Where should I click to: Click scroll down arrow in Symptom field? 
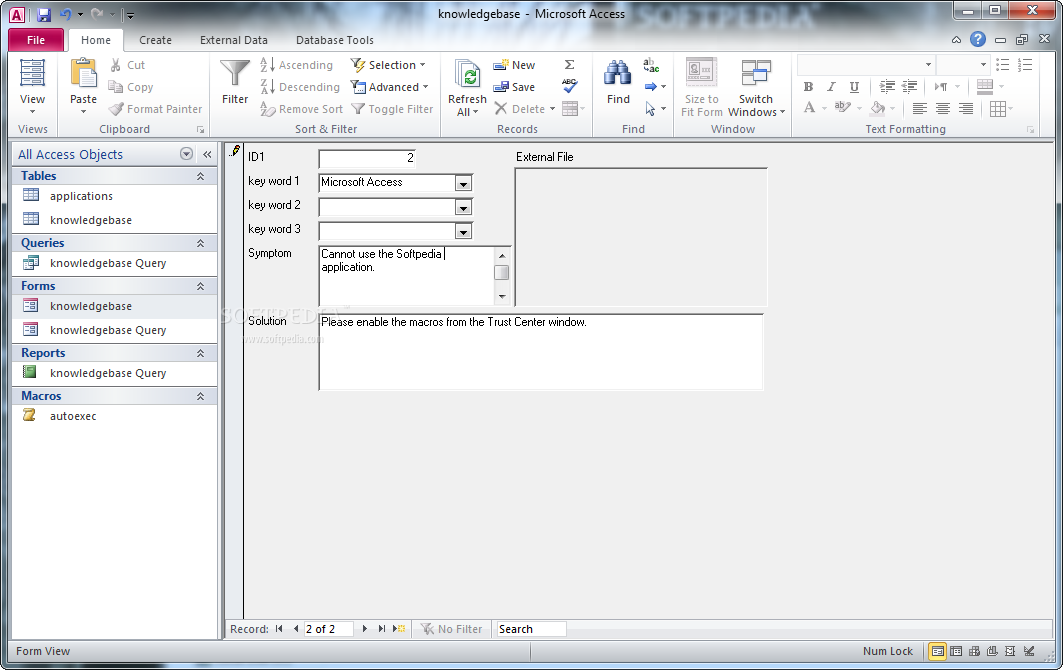tap(502, 296)
